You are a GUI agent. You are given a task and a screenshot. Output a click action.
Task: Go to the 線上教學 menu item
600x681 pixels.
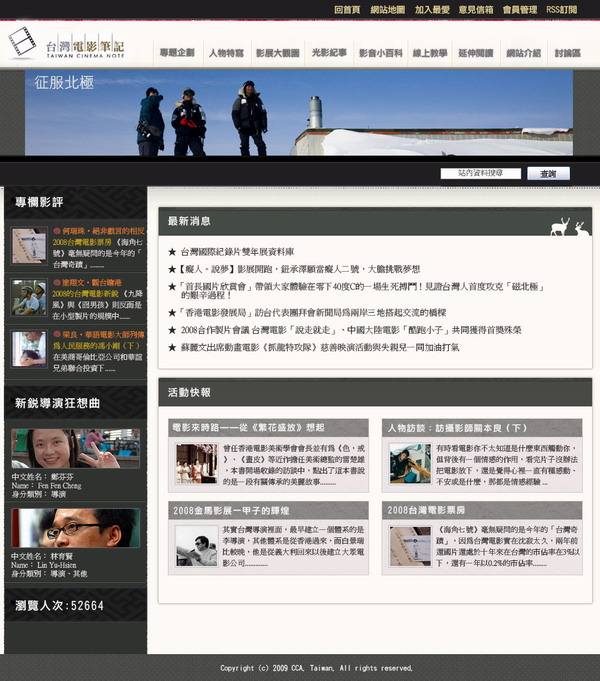point(430,52)
